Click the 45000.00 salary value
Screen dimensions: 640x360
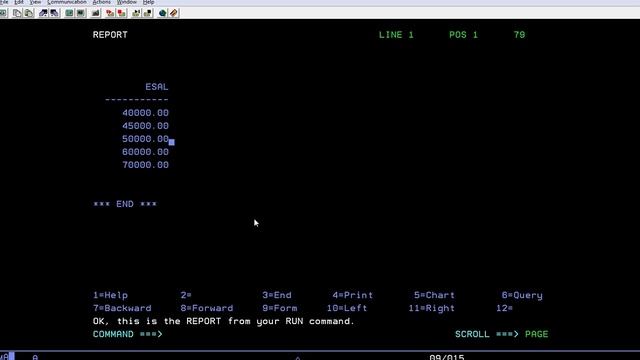click(x=145, y=126)
